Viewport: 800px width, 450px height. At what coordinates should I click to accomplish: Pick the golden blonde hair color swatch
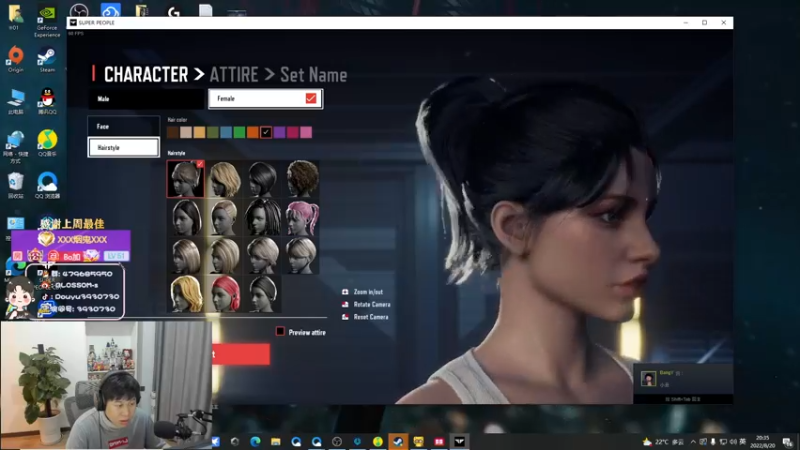[x=199, y=133]
